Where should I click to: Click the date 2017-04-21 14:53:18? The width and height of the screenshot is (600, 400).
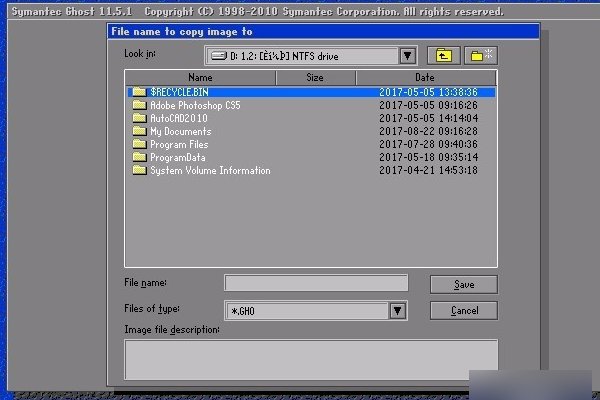(428, 170)
